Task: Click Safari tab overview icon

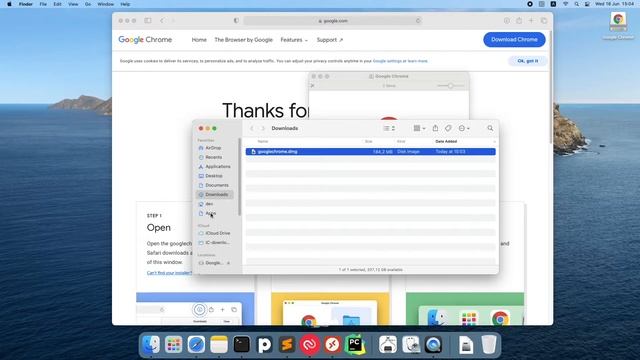Action: click(544, 20)
